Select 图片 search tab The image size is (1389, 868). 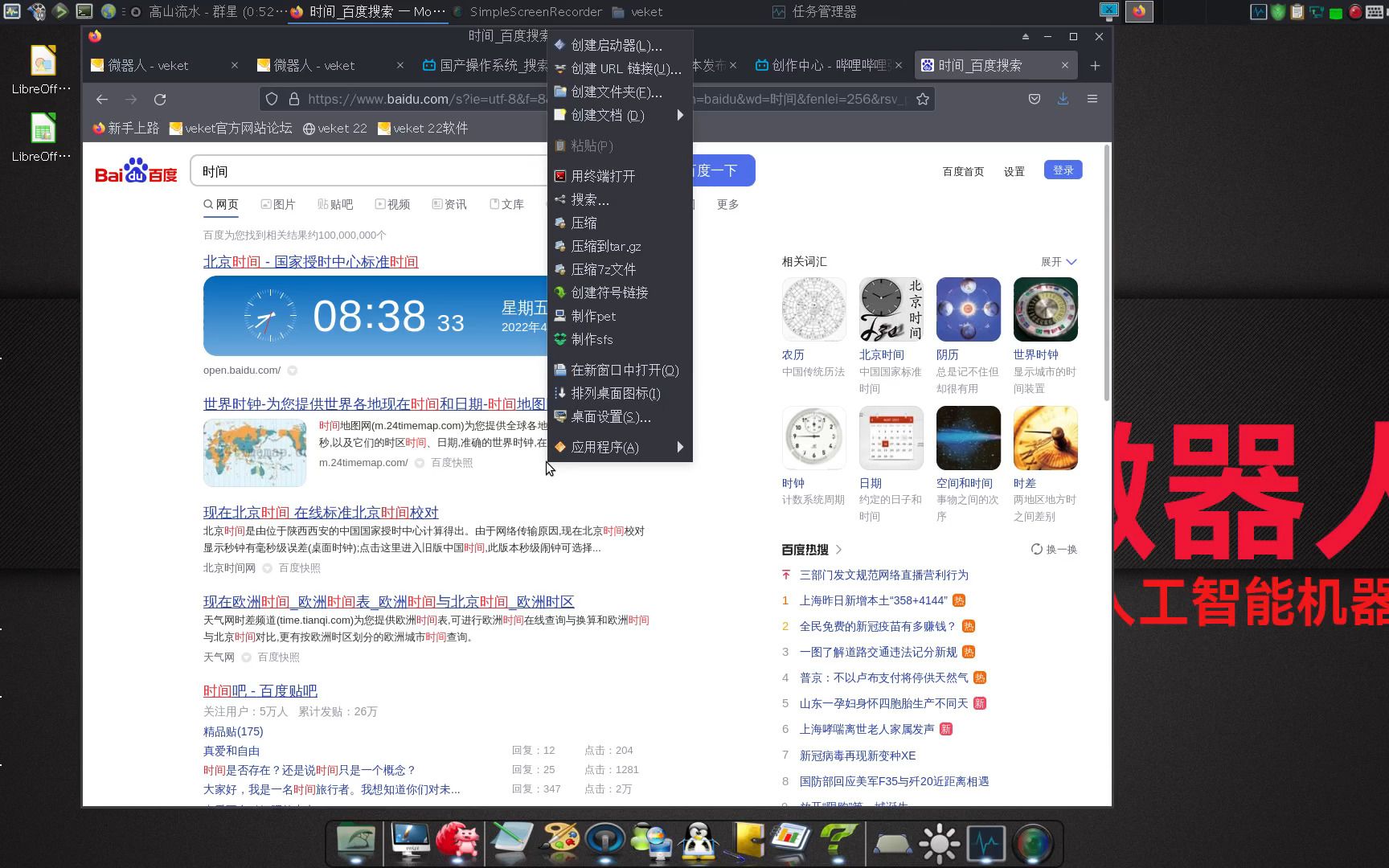(x=278, y=205)
